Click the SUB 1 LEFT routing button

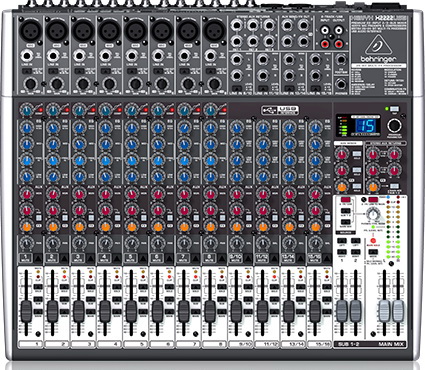tap(341, 241)
